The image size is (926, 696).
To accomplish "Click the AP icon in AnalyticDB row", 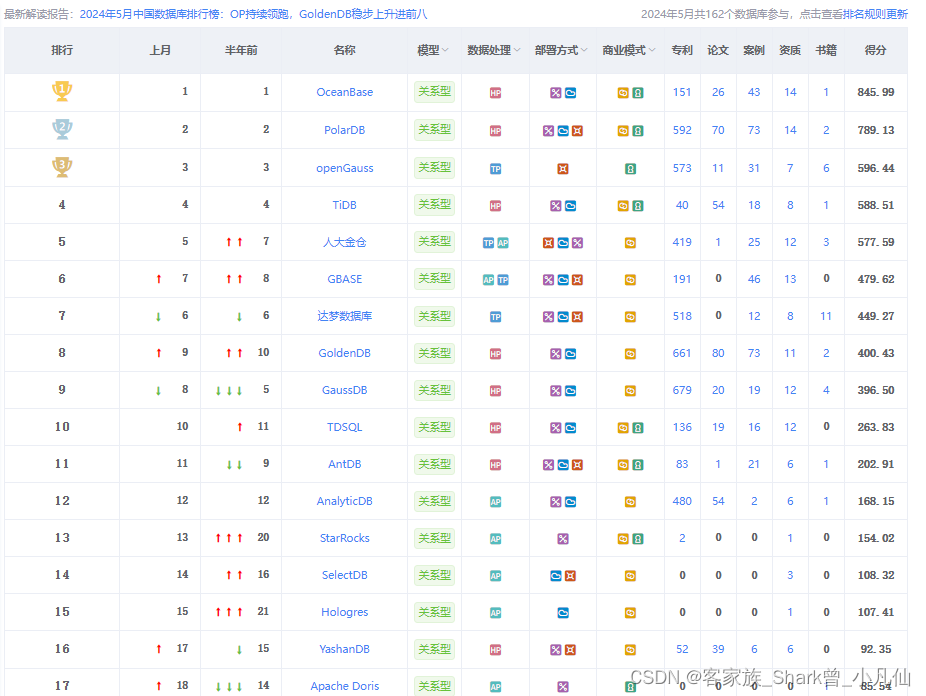I will click(495, 502).
